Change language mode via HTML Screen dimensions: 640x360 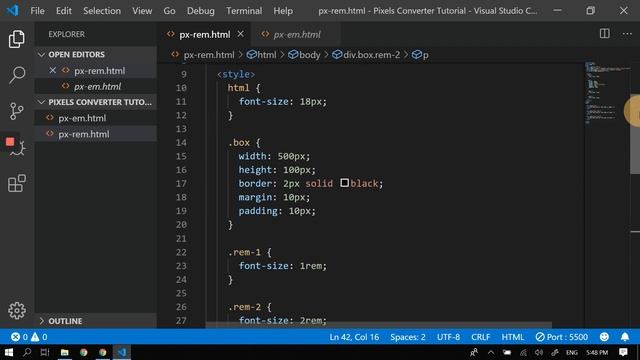click(513, 337)
